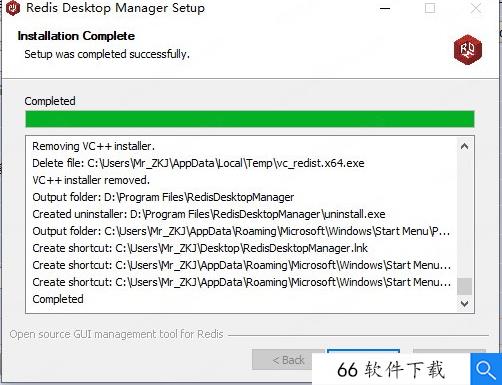Click the log scrollbar thumb

pos(464,286)
